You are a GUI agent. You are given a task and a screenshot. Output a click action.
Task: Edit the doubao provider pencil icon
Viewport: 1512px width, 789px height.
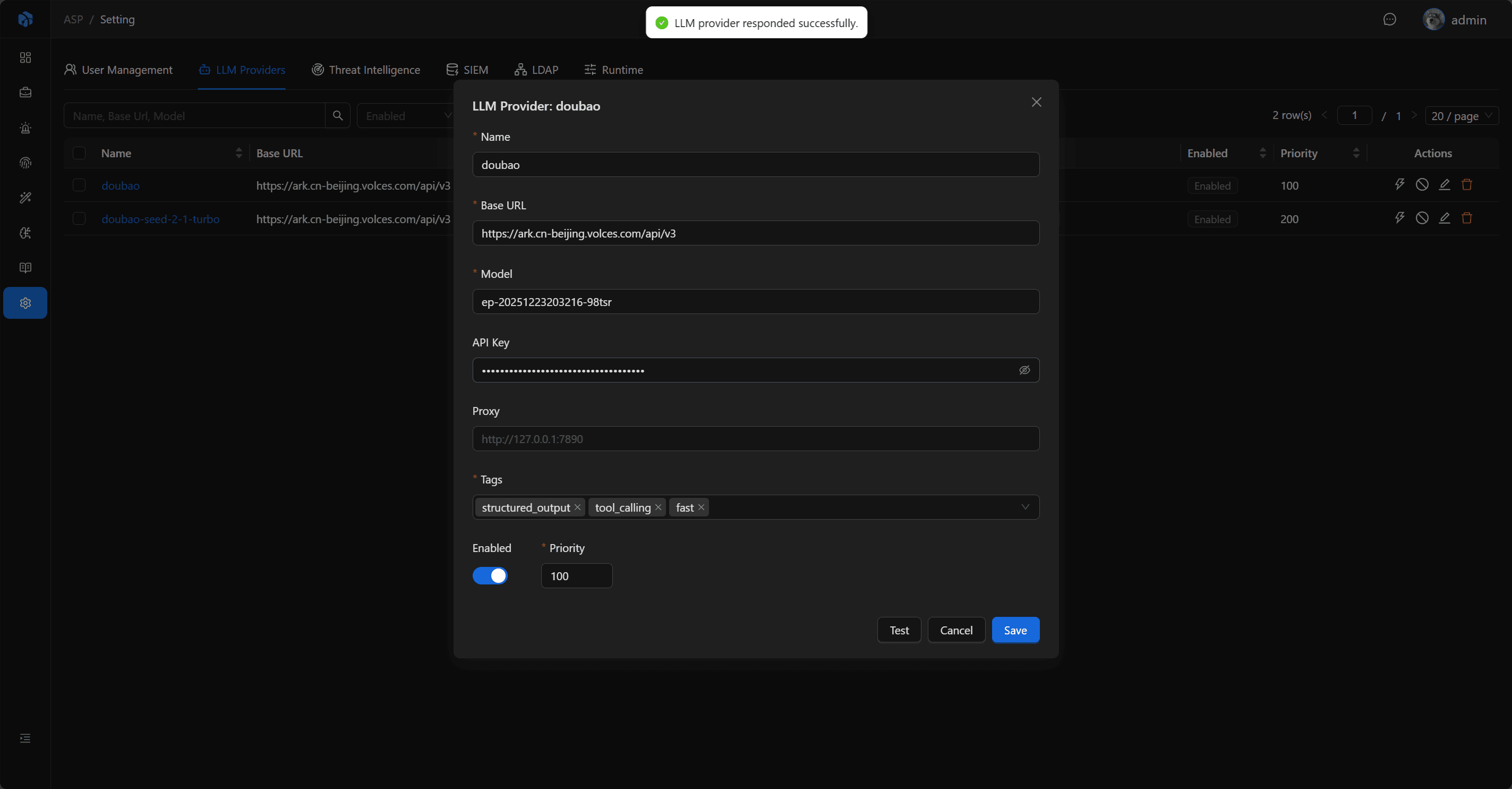tap(1444, 185)
